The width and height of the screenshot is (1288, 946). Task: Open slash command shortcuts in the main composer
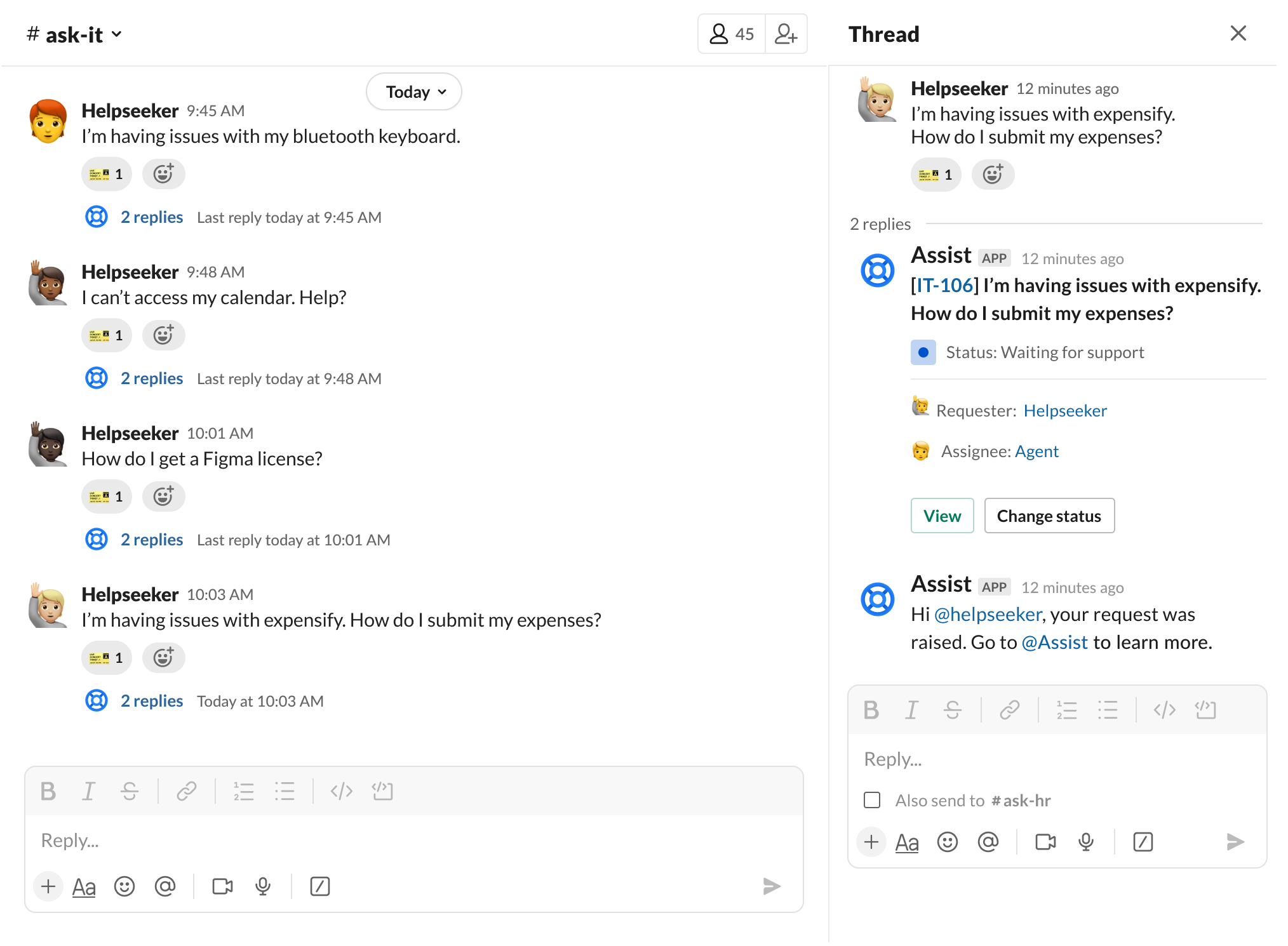[321, 887]
